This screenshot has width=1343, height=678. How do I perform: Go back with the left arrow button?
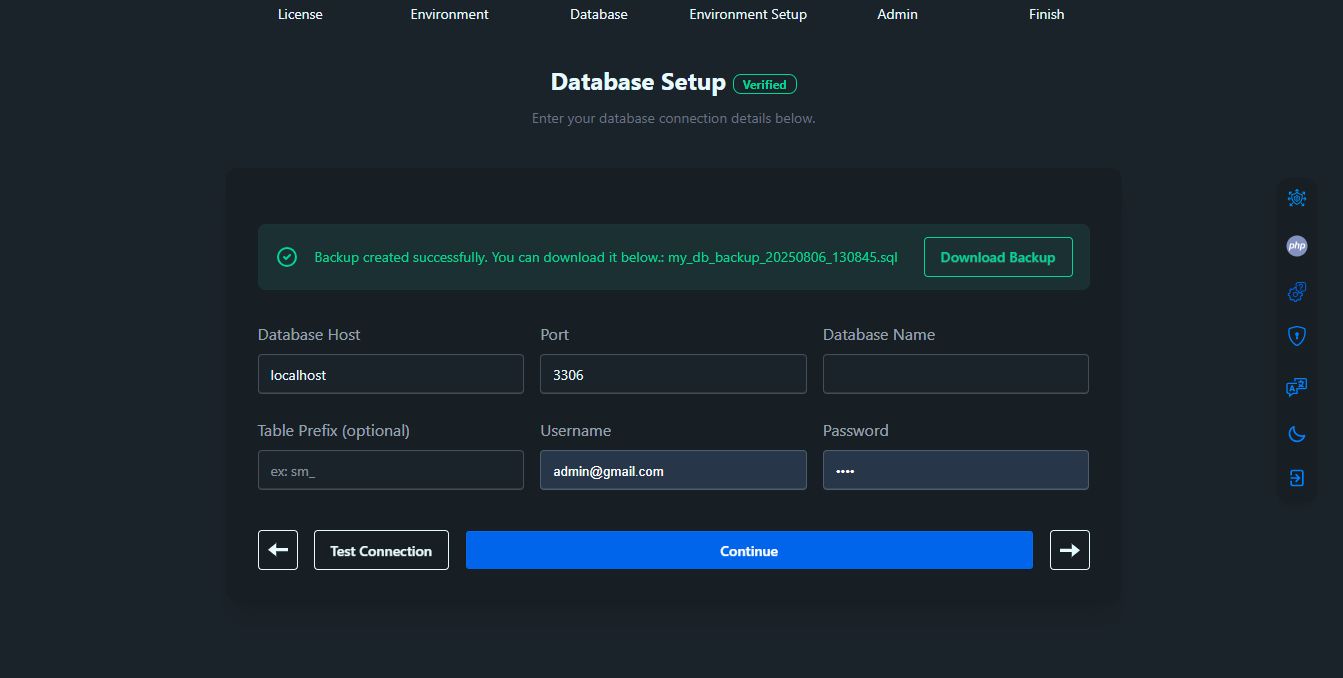click(x=278, y=550)
